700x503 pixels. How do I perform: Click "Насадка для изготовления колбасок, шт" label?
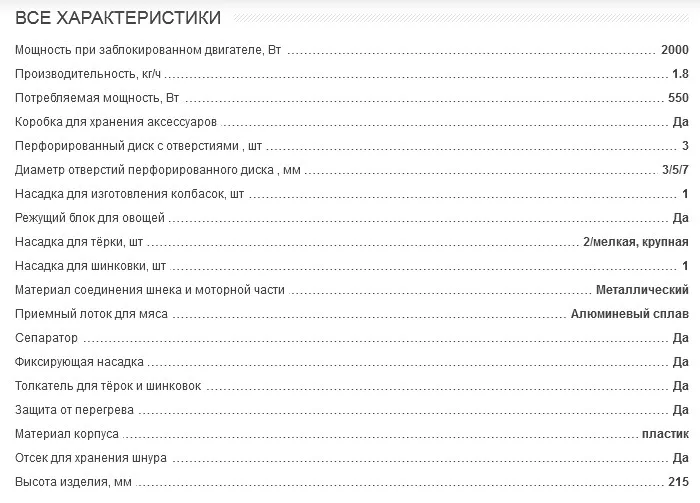pos(130,194)
